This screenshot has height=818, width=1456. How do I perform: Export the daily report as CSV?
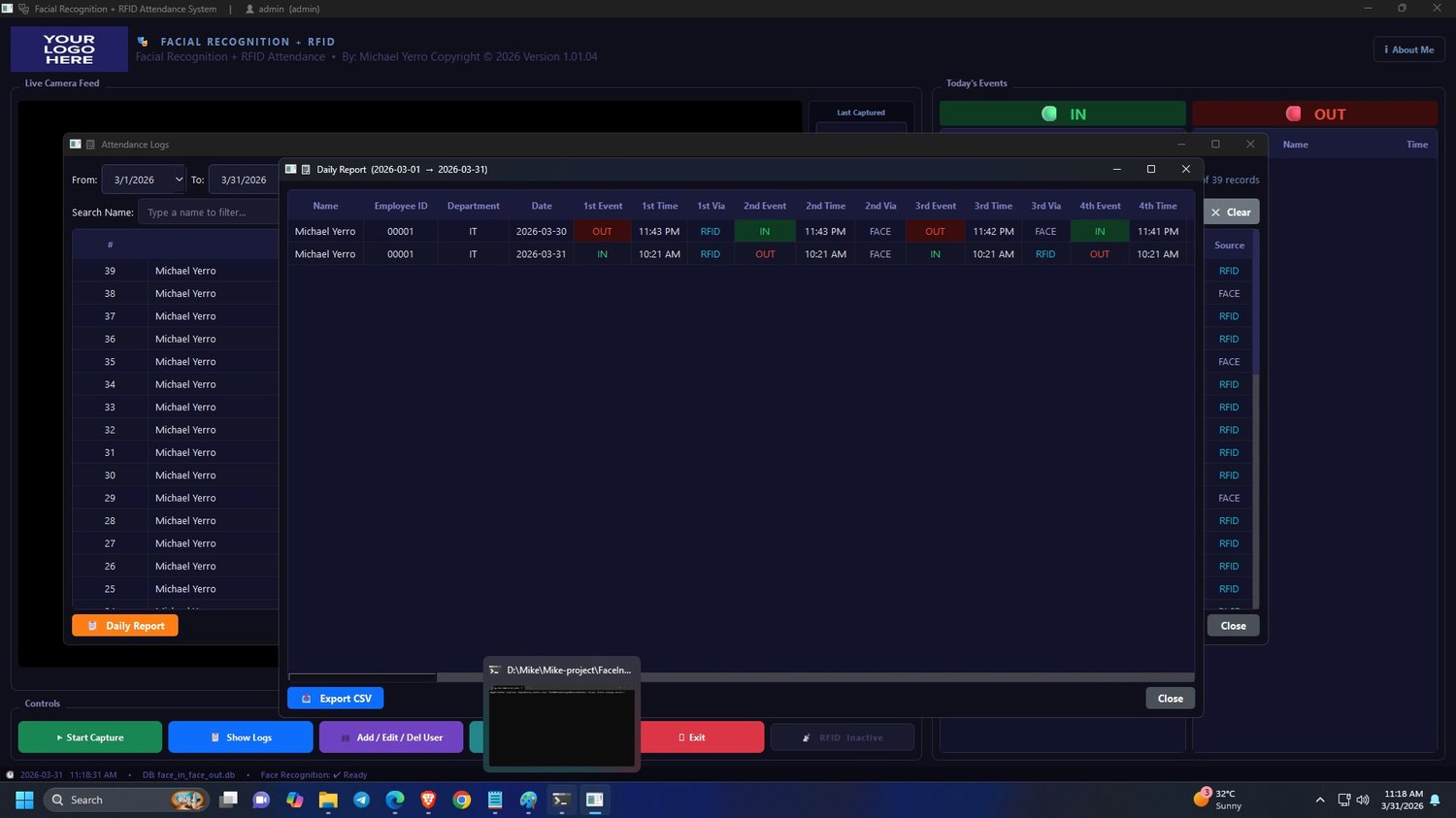pyautogui.click(x=336, y=699)
